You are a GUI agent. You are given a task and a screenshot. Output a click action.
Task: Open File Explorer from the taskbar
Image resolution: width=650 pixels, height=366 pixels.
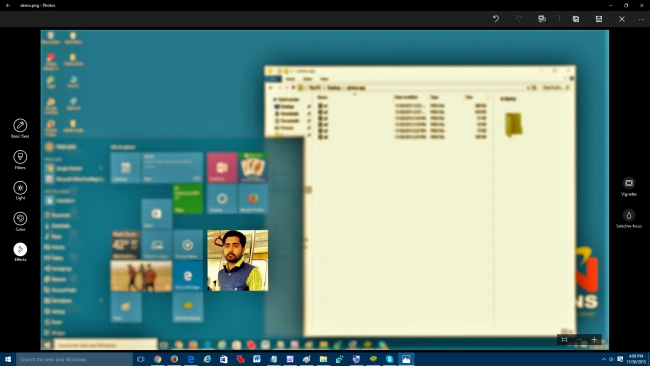coord(323,359)
